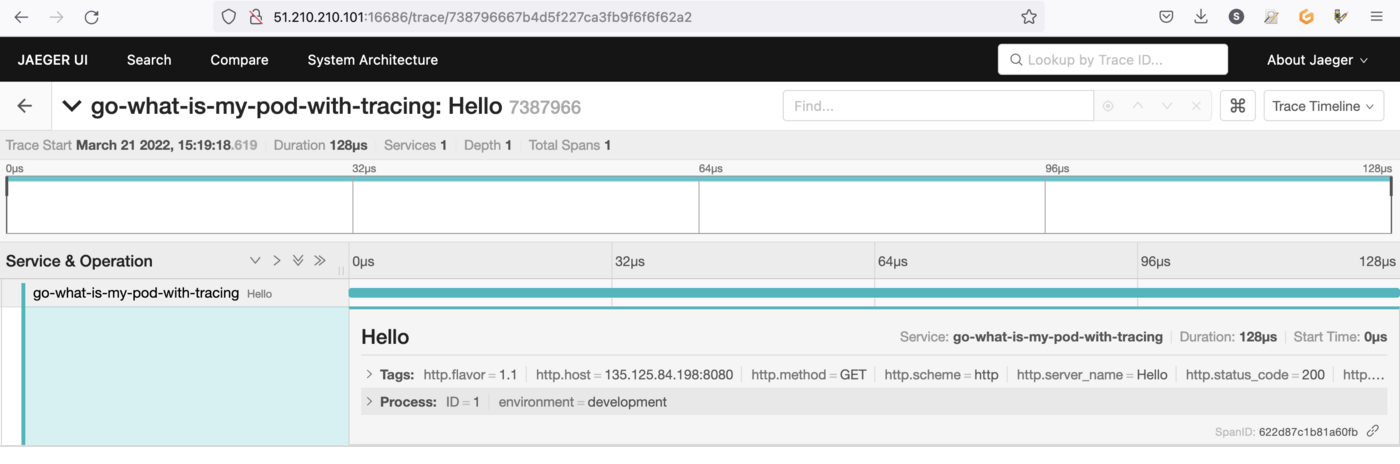
Task: Jump to previous search result arrow
Action: [x=1138, y=106]
